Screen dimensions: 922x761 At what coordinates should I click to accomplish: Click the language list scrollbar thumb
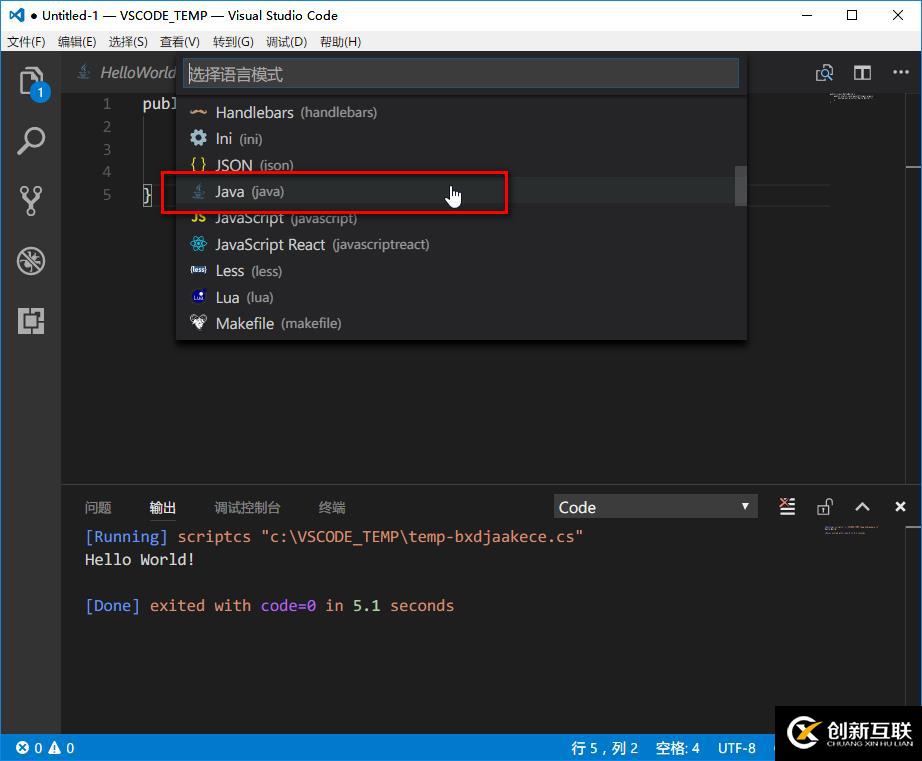[740, 186]
